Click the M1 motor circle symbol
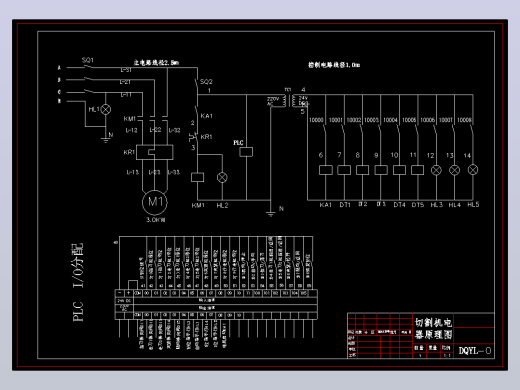The width and height of the screenshot is (520, 390). click(x=155, y=202)
